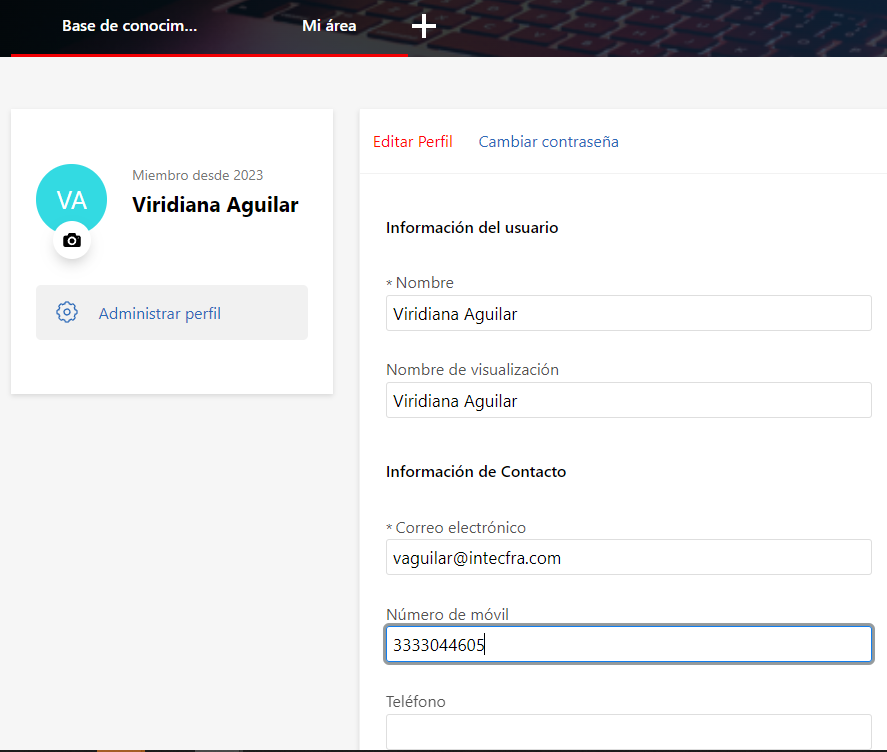The width and height of the screenshot is (887, 752).
Task: Click into the Correo electrónico field
Action: click(628, 558)
